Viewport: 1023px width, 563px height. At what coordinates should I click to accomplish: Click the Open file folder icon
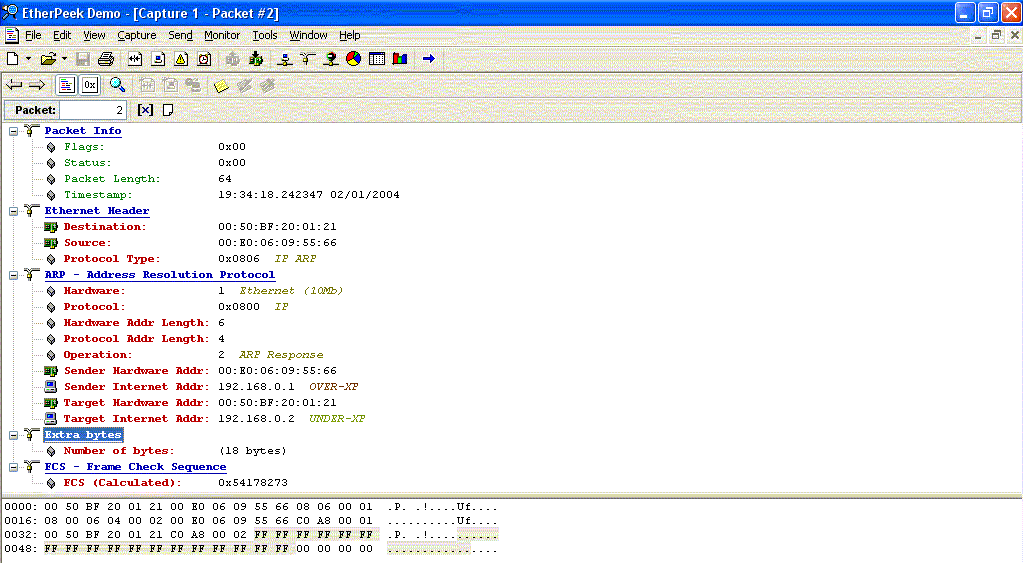click(48, 59)
